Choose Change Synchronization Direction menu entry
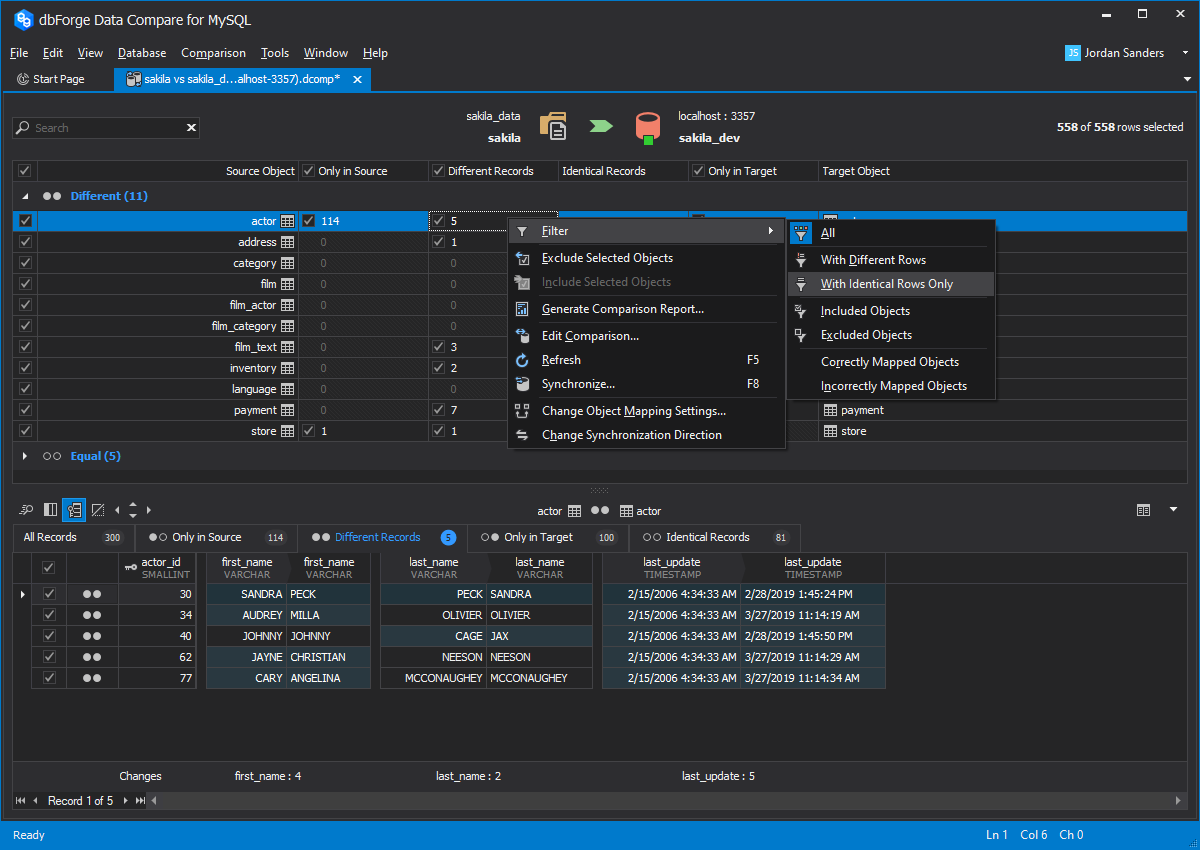1200x850 pixels. tap(631, 435)
